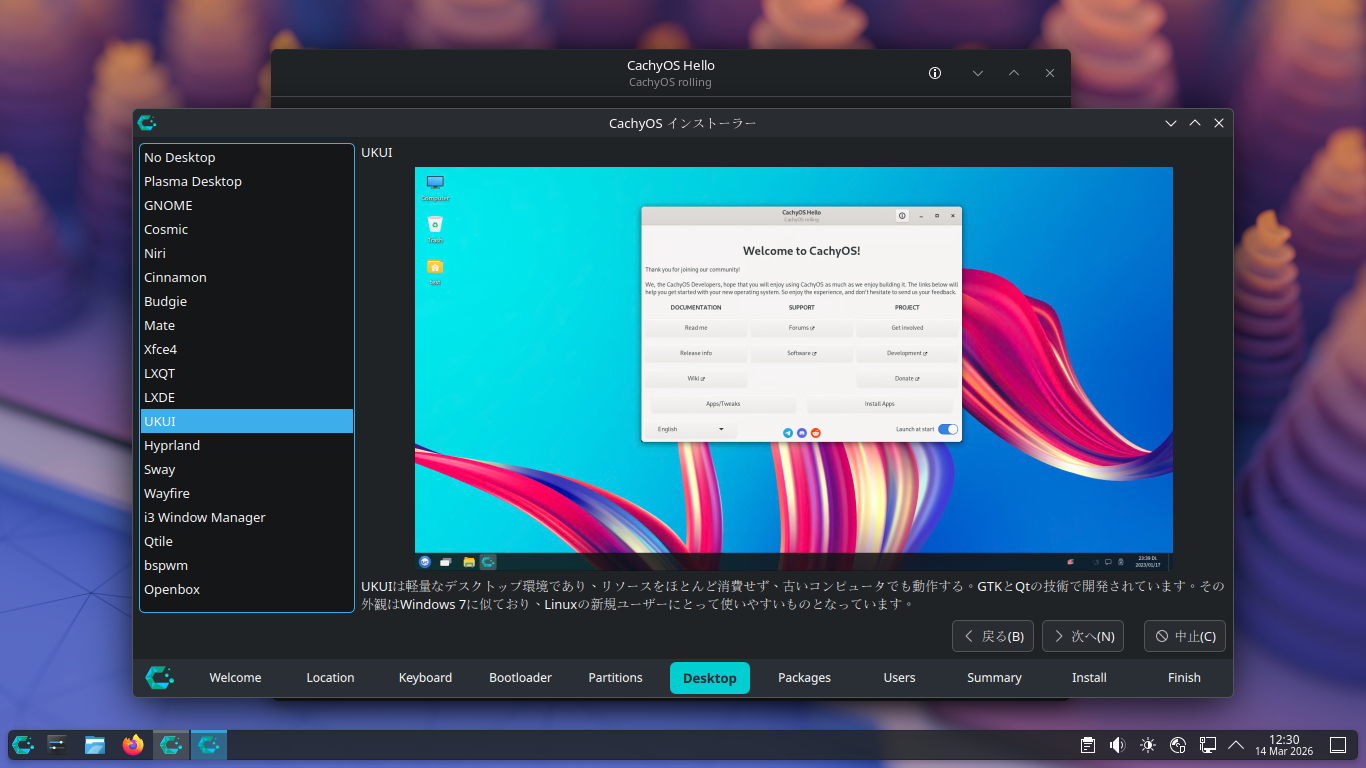This screenshot has width=1366, height=768.
Task: Open the clock showing 12:30
Action: tap(1284, 745)
